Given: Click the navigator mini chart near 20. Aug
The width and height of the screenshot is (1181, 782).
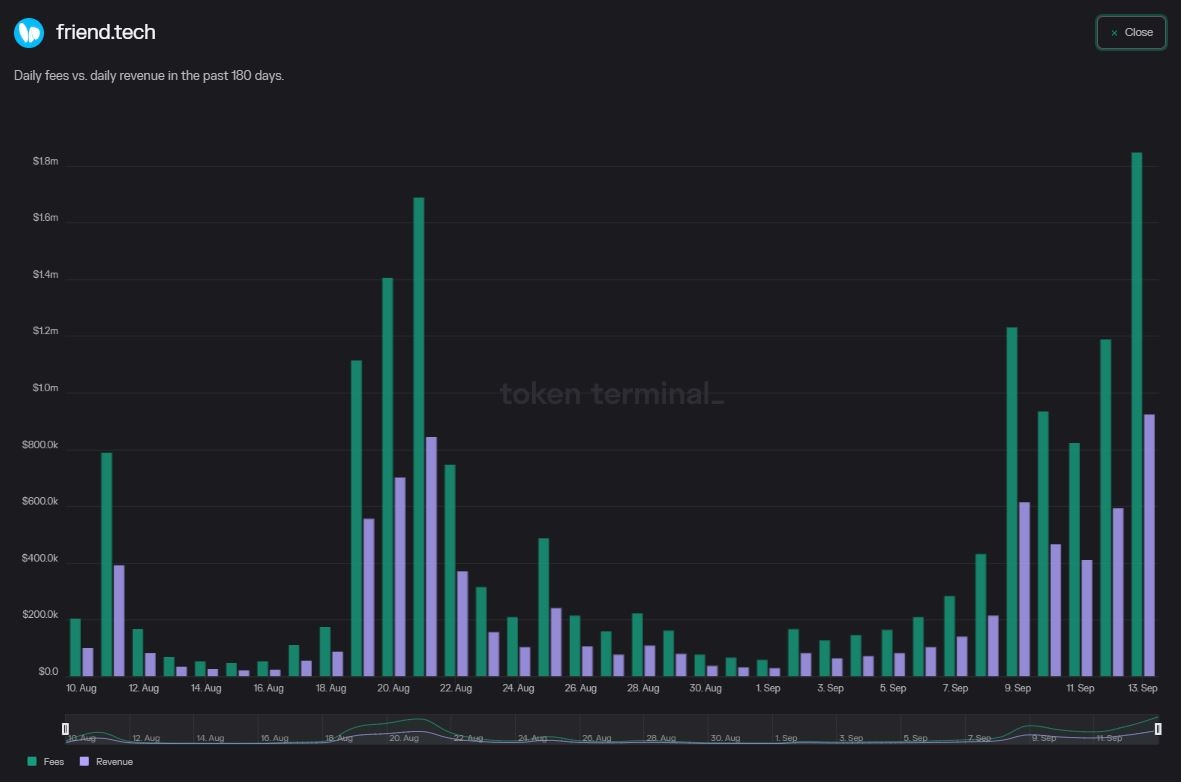Looking at the screenshot, I should point(404,729).
